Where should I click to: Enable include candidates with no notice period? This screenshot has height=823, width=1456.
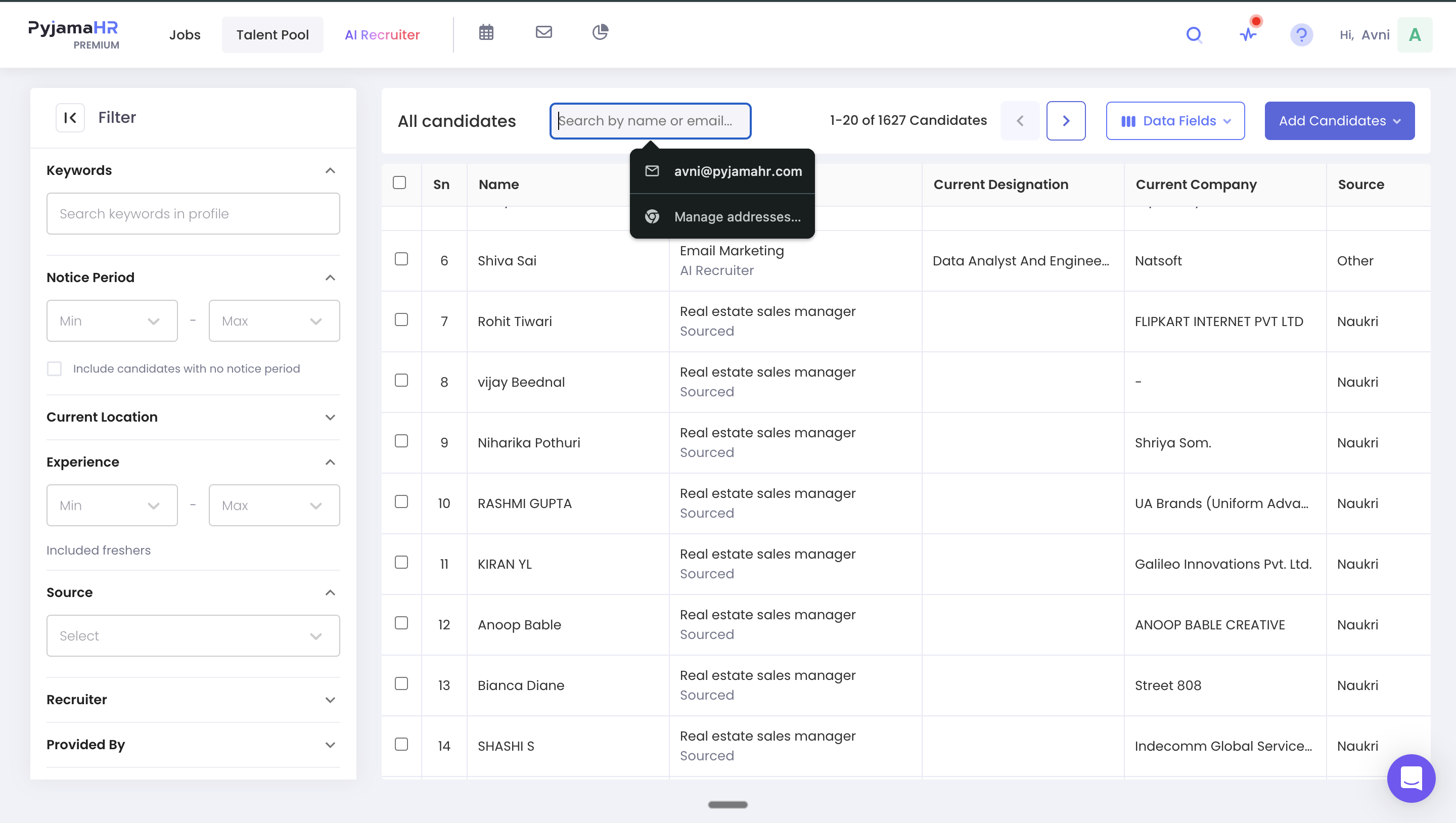(x=54, y=369)
